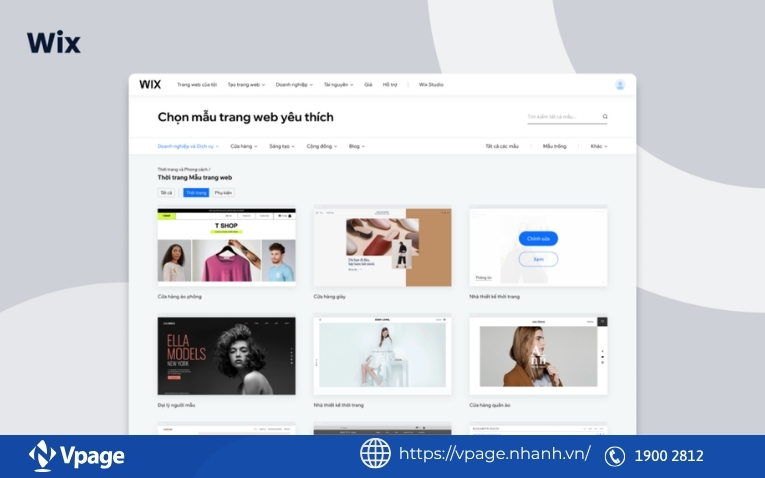Click 'Thông tin' link on hovered template
Screen dimensions: 765x478
click(x=483, y=278)
